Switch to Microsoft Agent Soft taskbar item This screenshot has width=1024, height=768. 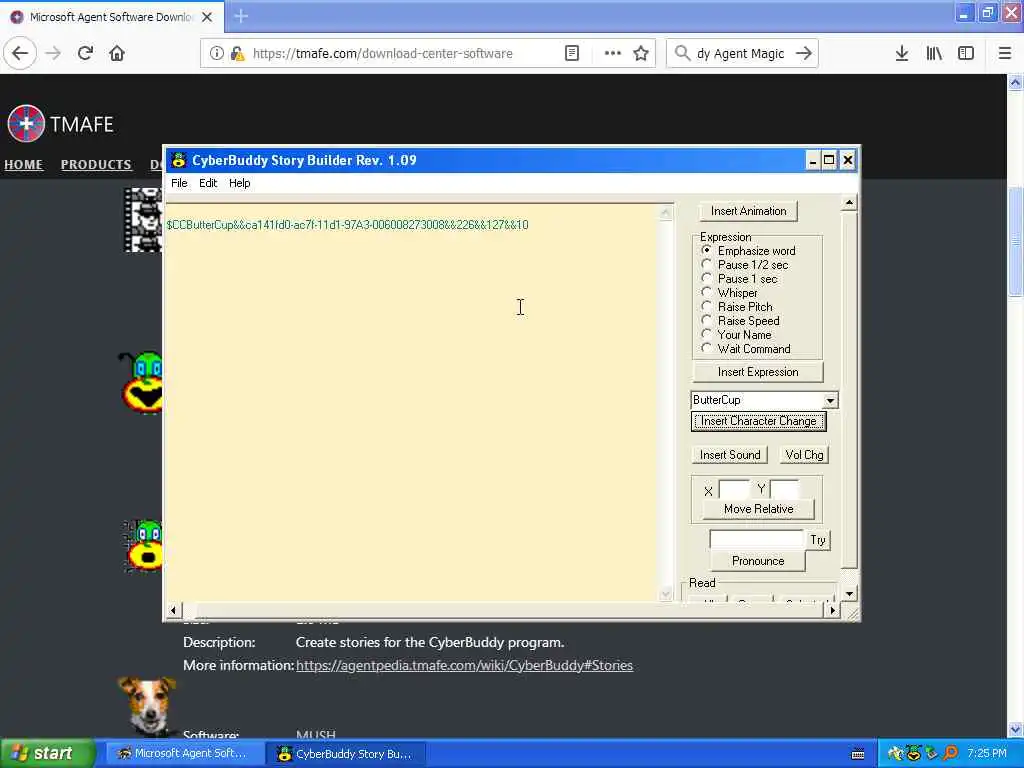[183, 753]
